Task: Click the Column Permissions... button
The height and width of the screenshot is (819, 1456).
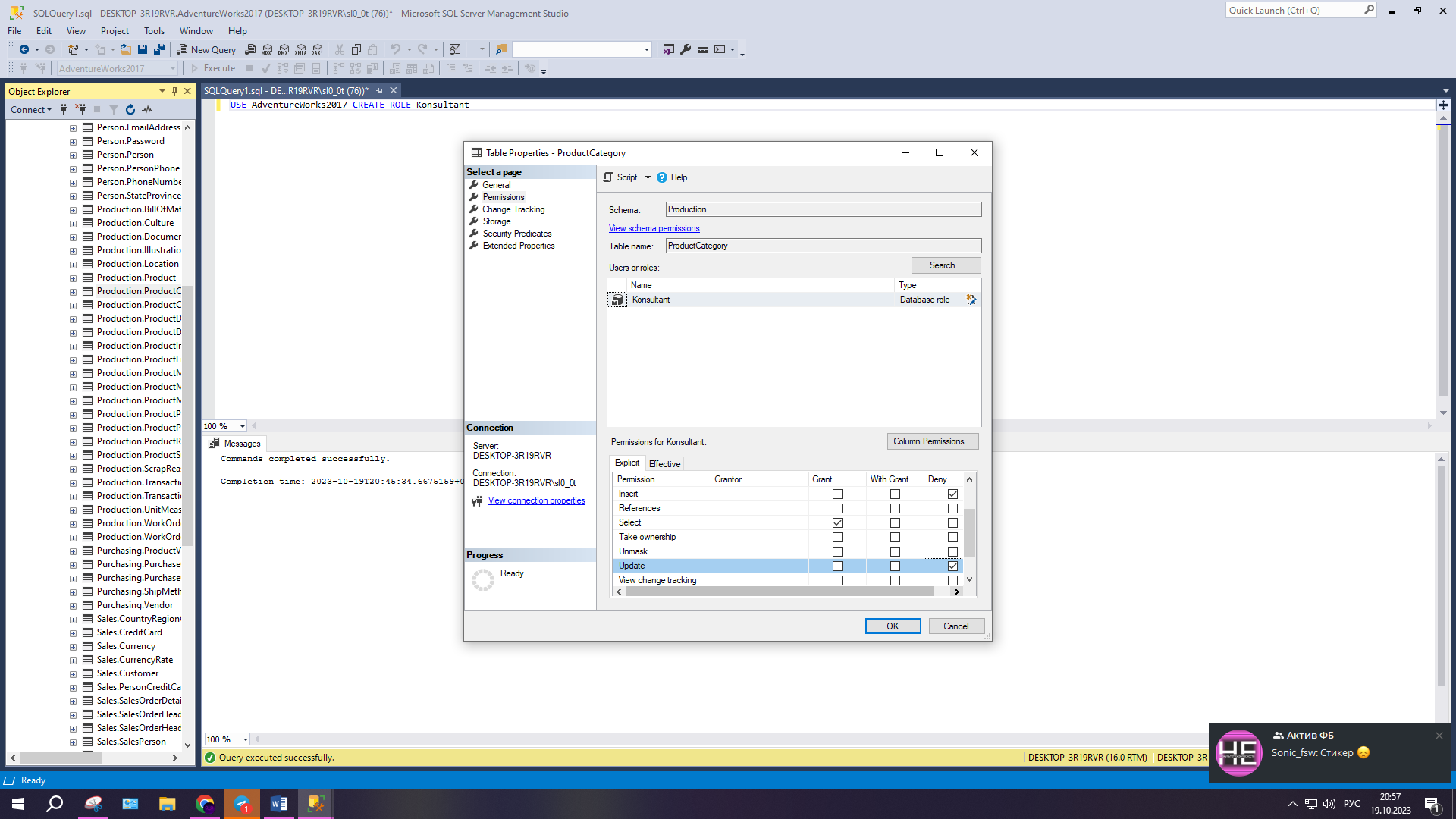Action: coord(932,441)
